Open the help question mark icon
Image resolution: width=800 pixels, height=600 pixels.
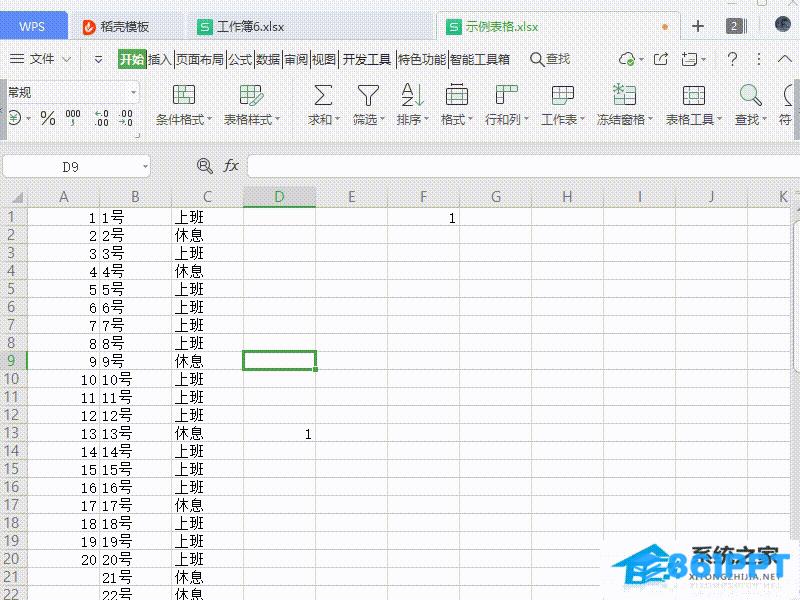tap(732, 59)
